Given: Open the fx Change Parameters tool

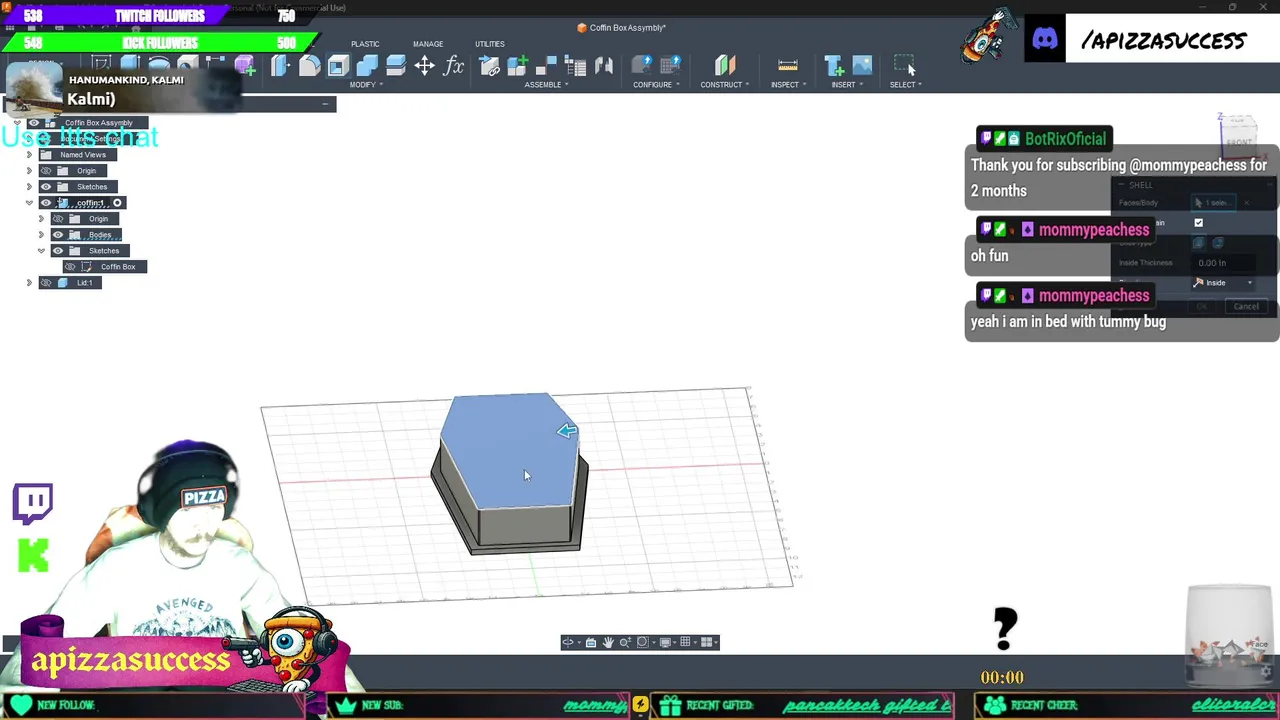Looking at the screenshot, I should pyautogui.click(x=454, y=66).
